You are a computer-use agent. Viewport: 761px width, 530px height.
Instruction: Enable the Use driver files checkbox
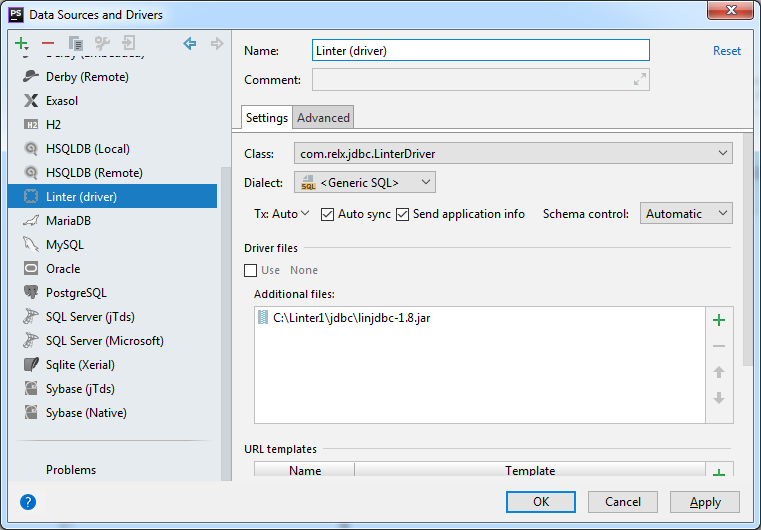pyautogui.click(x=251, y=270)
